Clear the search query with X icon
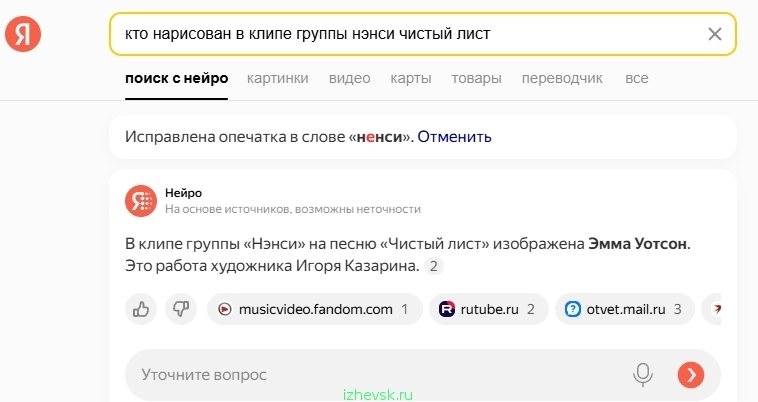758x402 pixels. 714,34
